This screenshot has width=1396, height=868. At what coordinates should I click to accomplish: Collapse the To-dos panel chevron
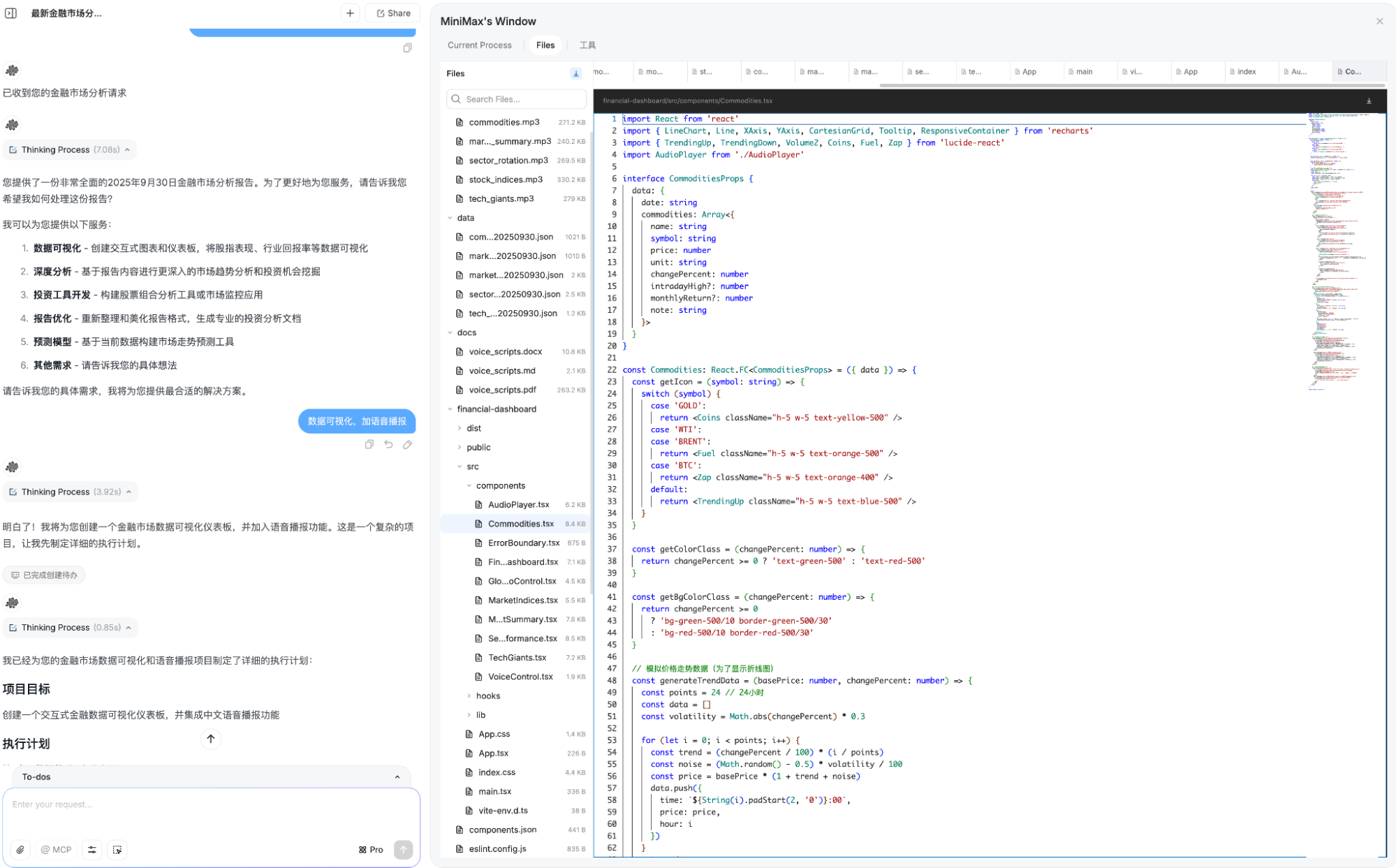(x=397, y=777)
